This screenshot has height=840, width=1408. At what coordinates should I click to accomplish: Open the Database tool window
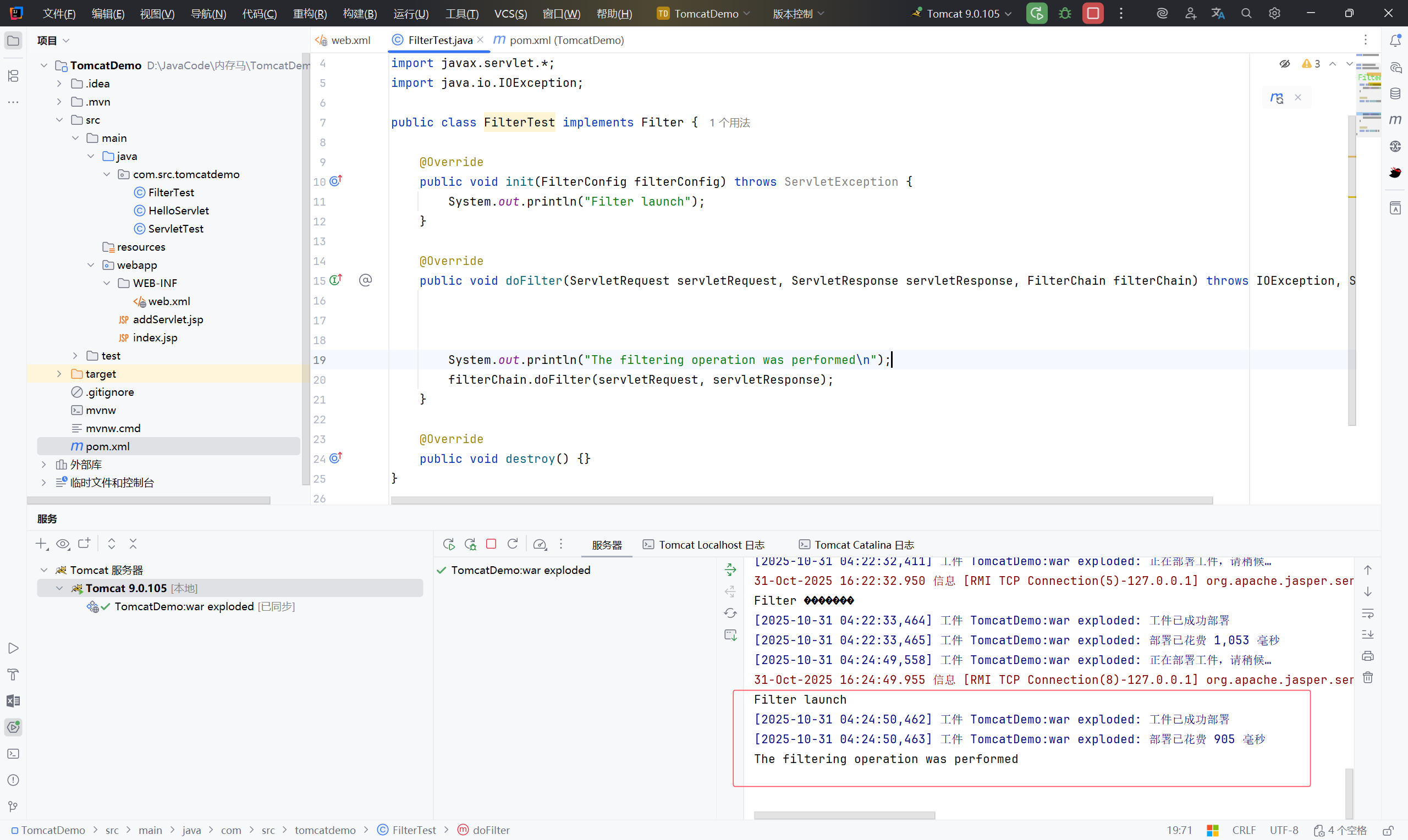click(1395, 93)
